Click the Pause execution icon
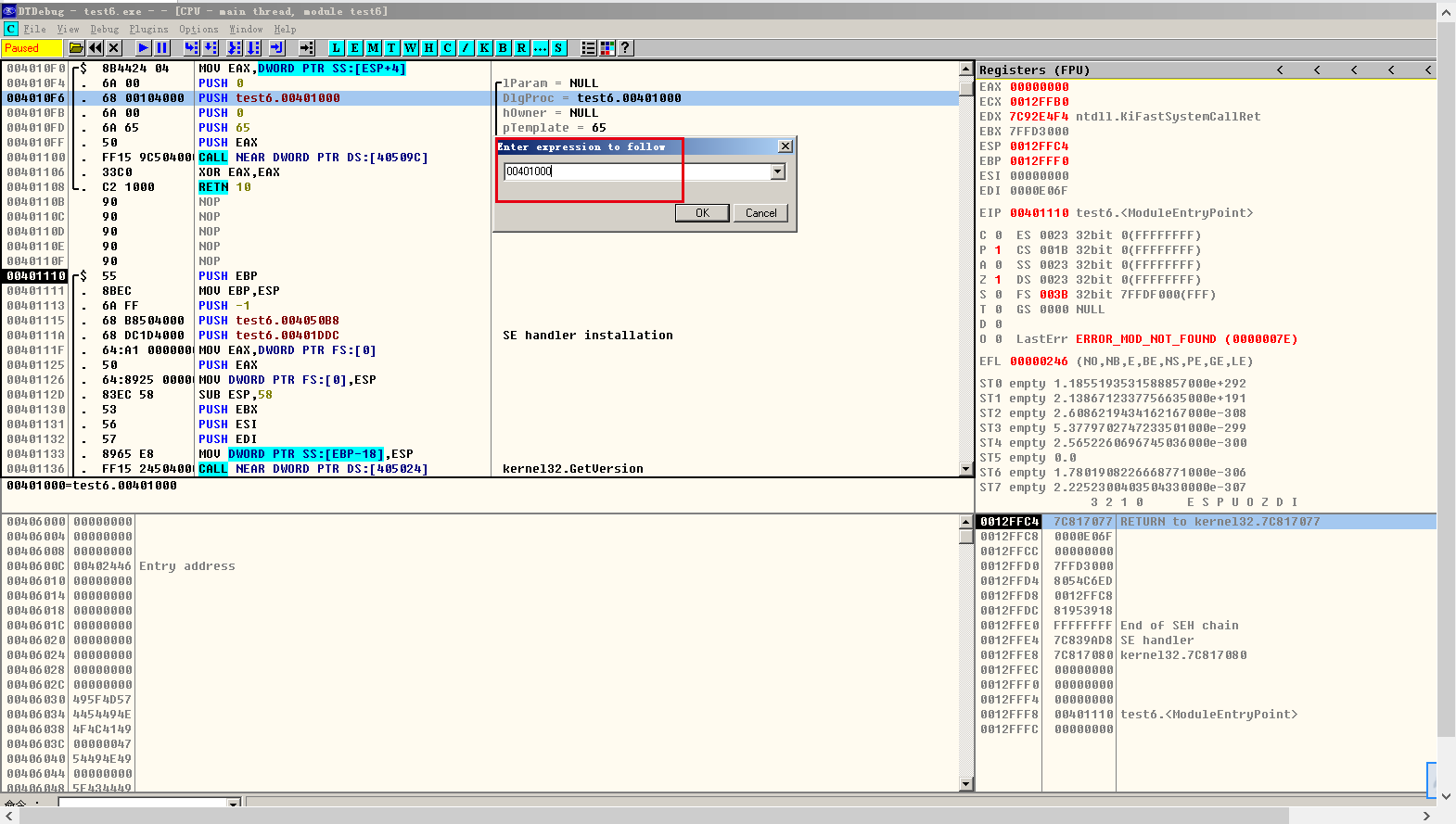 click(162, 48)
